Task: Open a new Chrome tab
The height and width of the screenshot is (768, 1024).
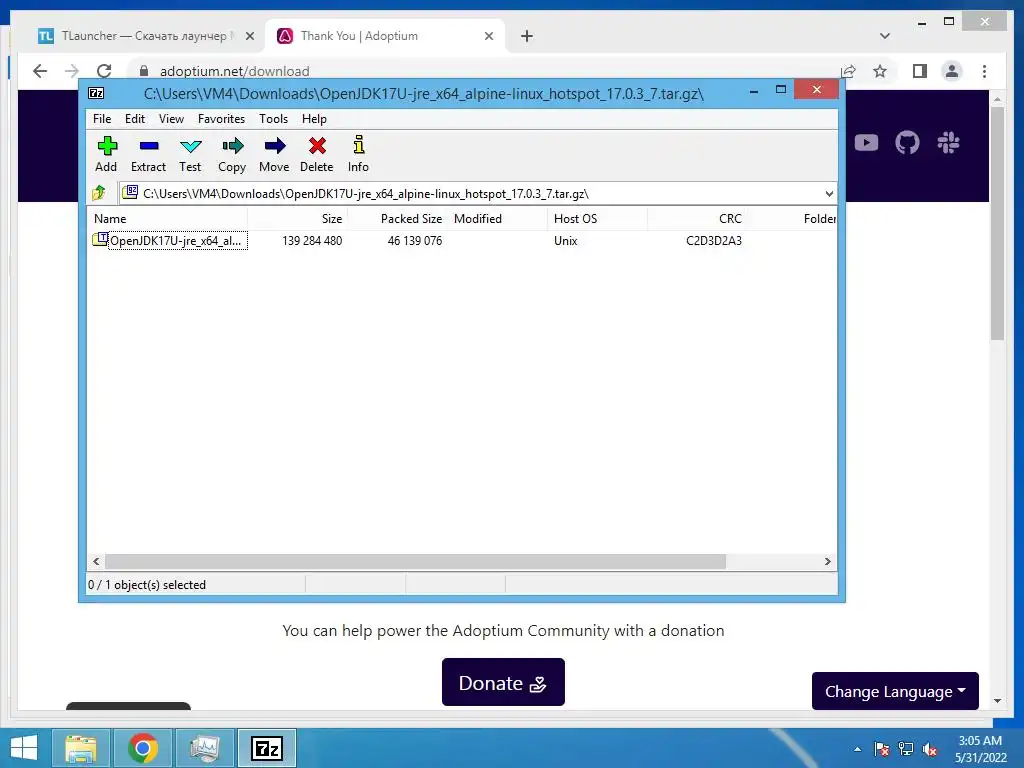Action: [526, 36]
